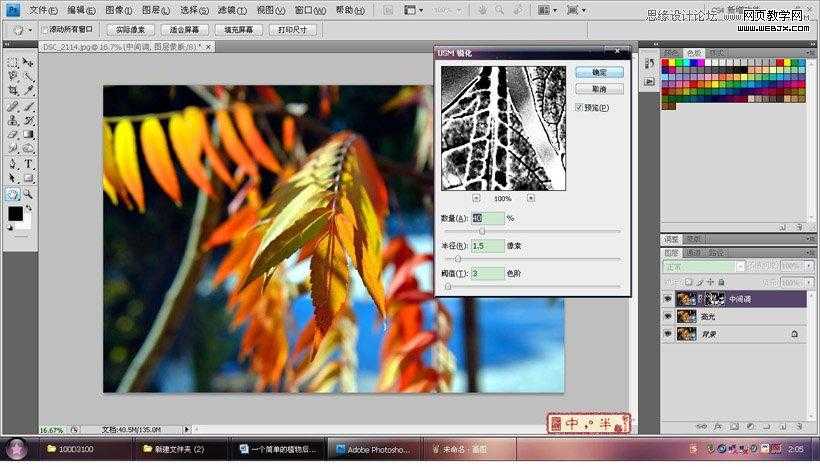820x467 pixels.
Task: Zoom in on USM preview
Action: pyautogui.click(x=531, y=198)
